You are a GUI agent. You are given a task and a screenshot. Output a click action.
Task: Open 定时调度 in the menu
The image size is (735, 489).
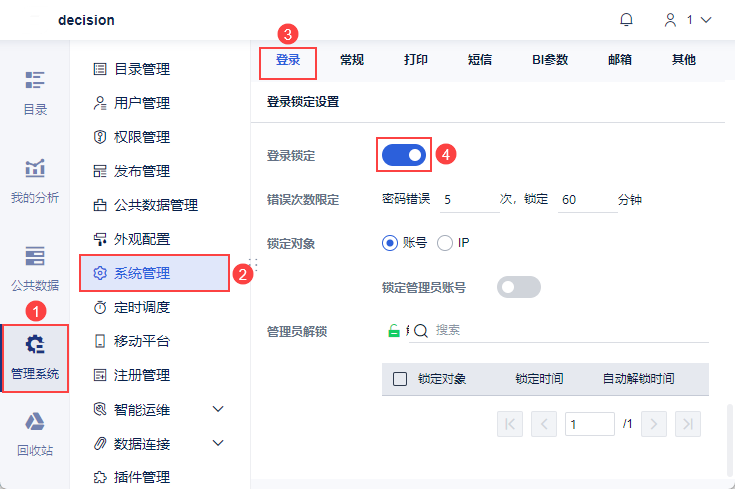point(141,307)
